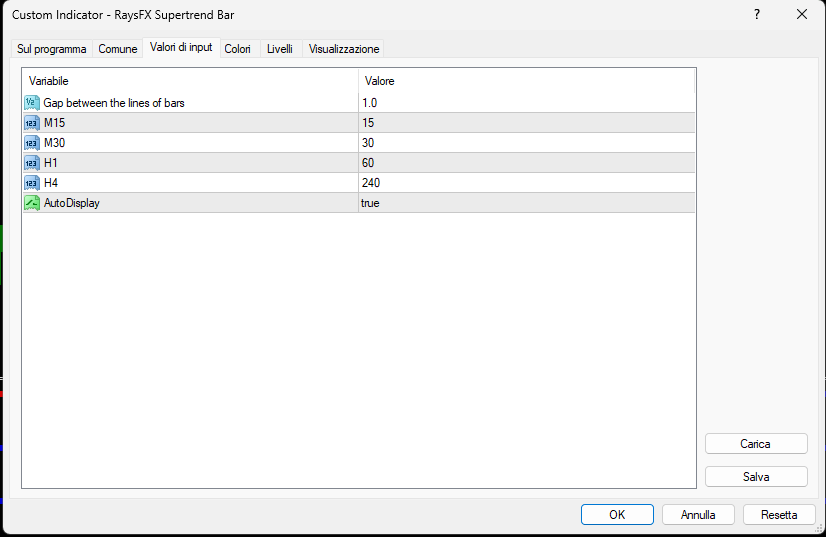Go to the Colori tab
Viewport: 826px width, 537px height.
[238, 49]
